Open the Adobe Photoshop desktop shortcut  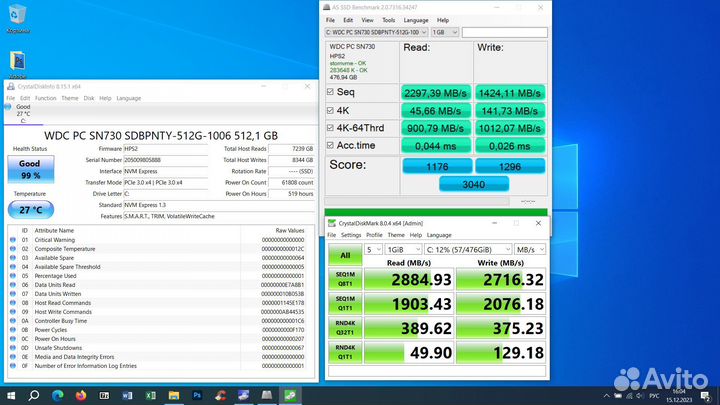[x=17, y=64]
